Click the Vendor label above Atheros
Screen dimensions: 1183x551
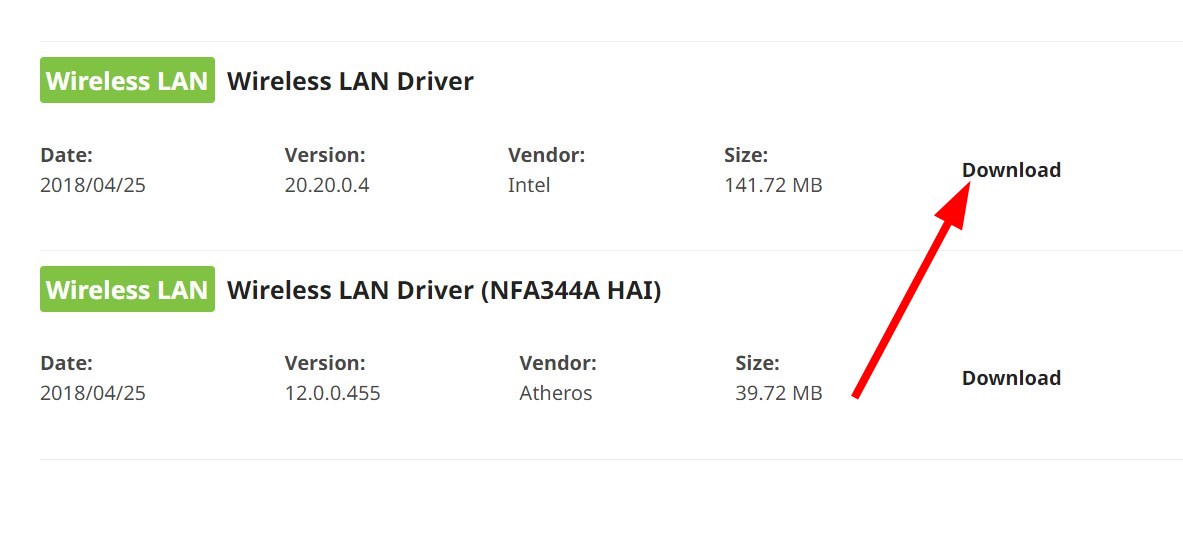558,363
